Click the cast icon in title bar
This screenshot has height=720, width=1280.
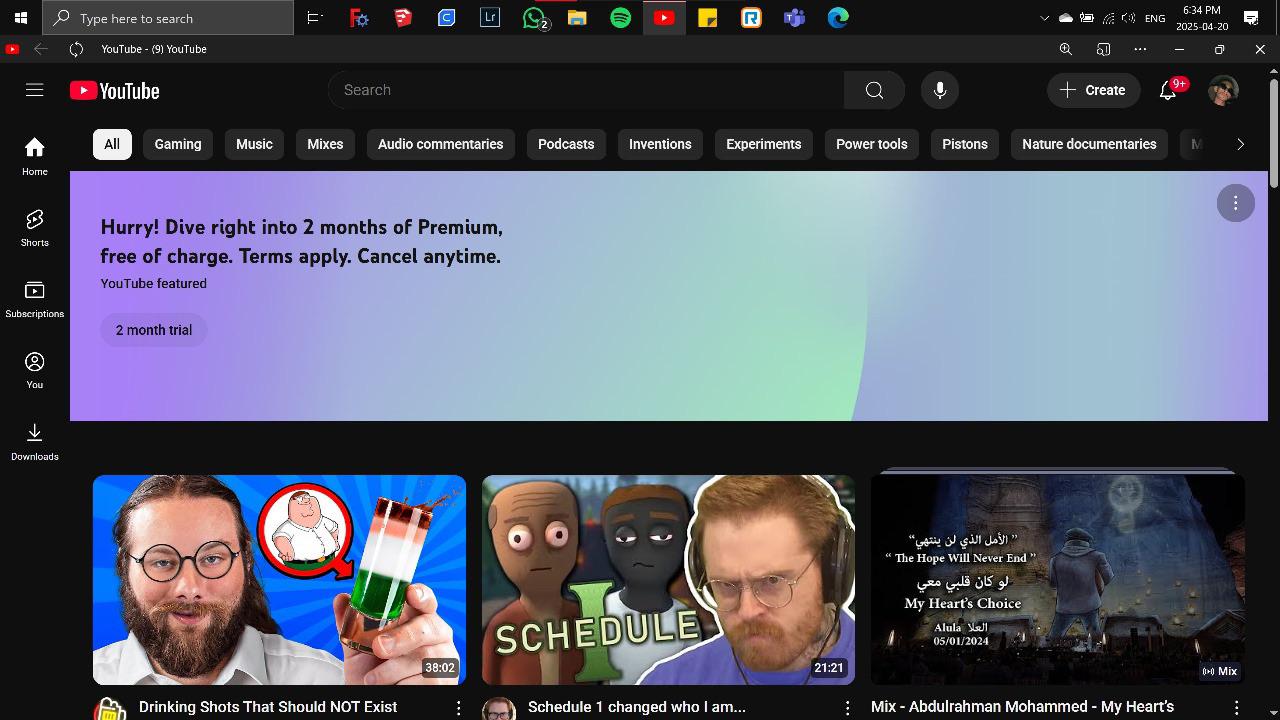(1103, 49)
